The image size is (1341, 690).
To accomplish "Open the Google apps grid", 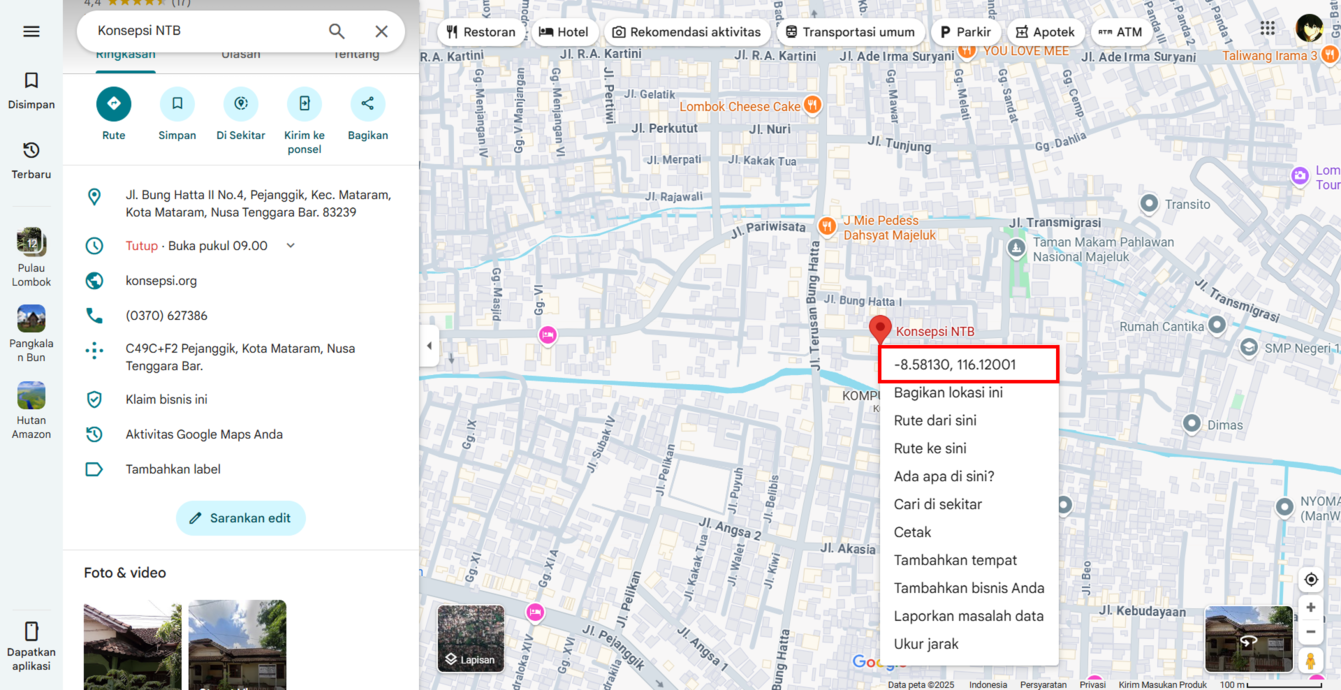I will point(1268,29).
